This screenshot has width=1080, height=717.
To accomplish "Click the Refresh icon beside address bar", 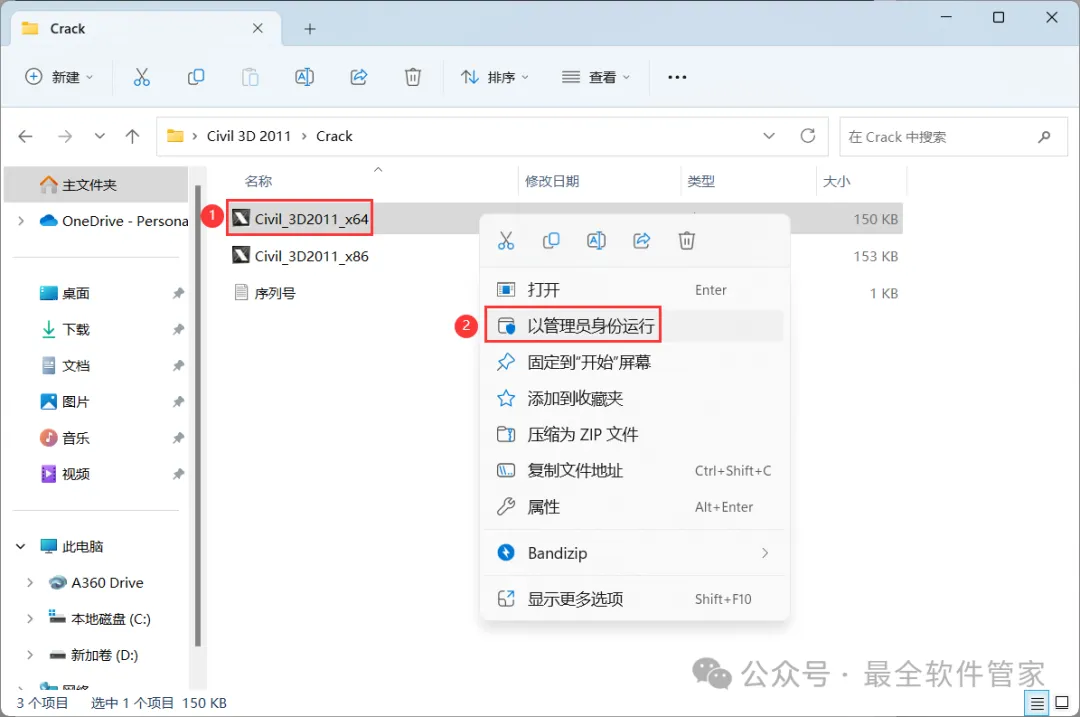I will [808, 136].
